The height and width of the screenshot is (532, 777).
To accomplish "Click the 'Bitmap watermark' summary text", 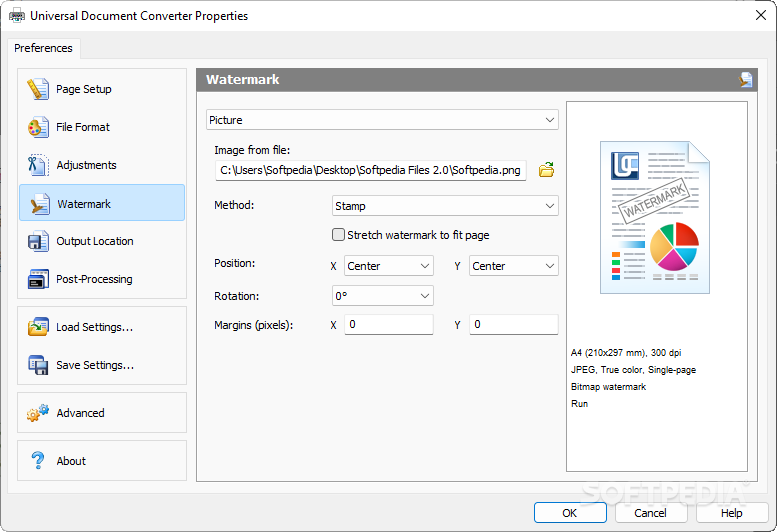I will (x=609, y=386).
